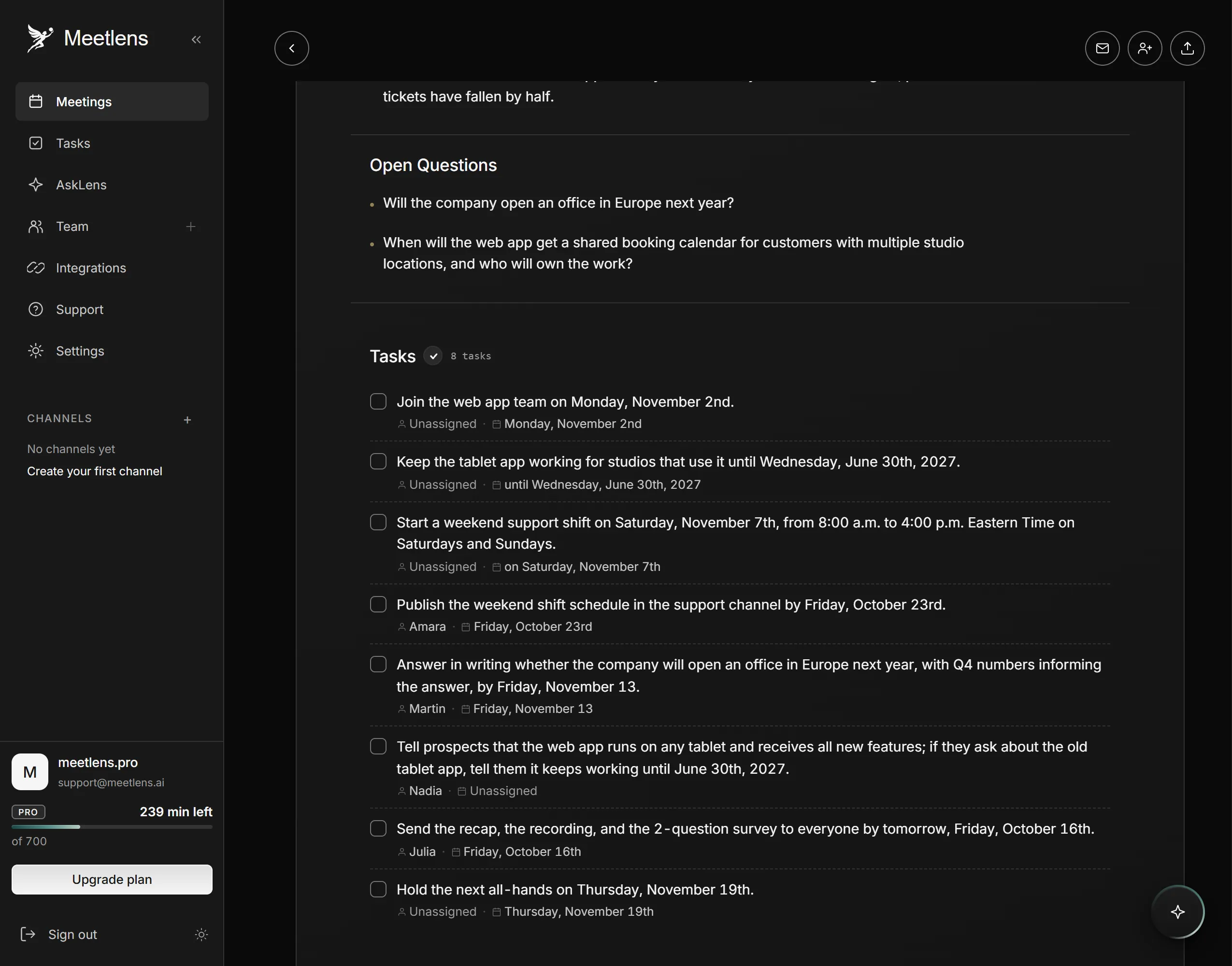Add a new channel with plus icon
This screenshot has width=1232, height=966.
click(x=187, y=420)
